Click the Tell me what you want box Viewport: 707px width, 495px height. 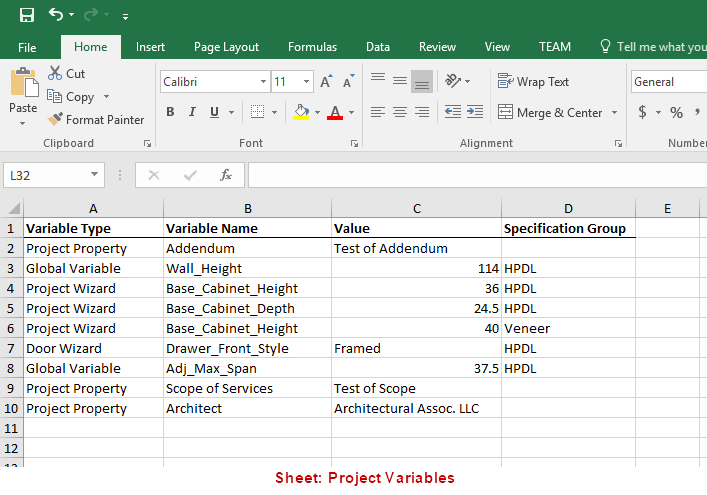653,47
